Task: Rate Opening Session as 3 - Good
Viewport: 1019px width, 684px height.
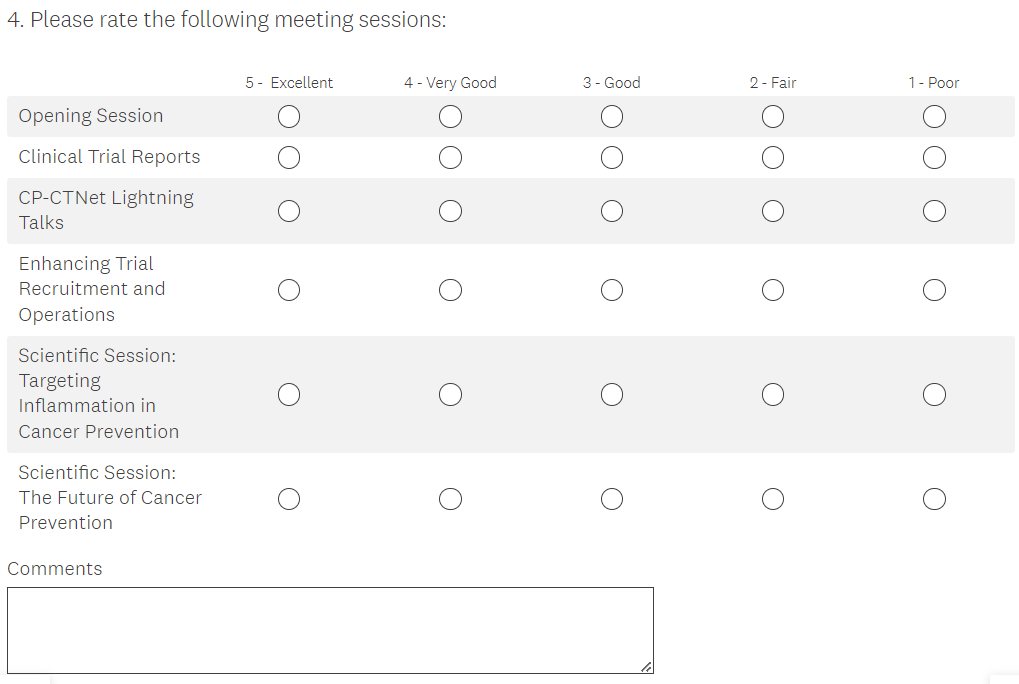Action: (x=612, y=117)
